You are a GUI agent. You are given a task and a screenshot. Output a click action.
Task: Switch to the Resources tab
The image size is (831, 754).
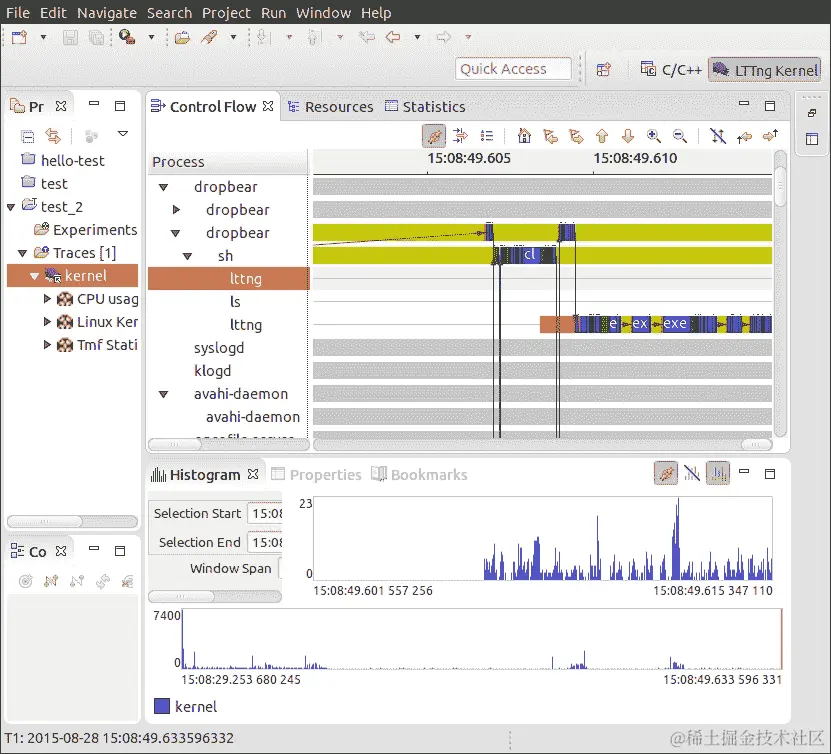pos(331,107)
